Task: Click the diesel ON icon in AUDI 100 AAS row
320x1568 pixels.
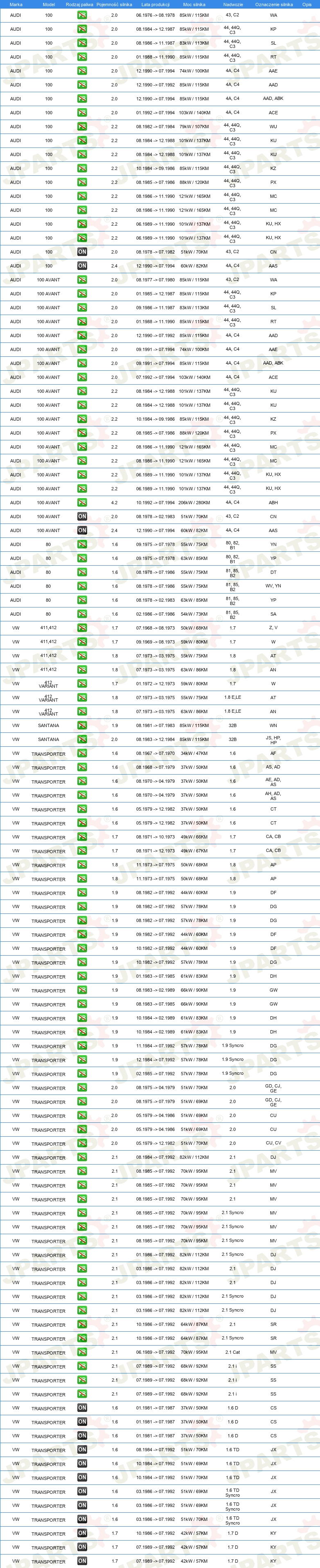Action: point(82,266)
